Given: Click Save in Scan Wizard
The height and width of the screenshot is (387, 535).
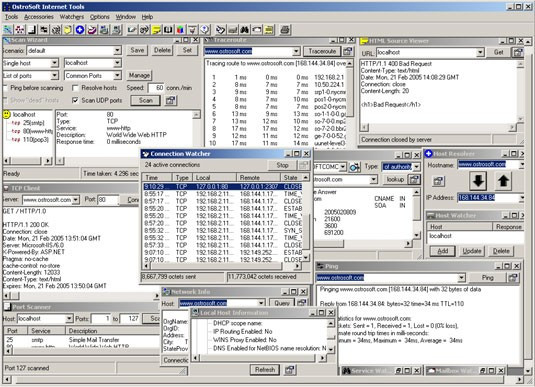Looking at the screenshot, I should tap(137, 50).
